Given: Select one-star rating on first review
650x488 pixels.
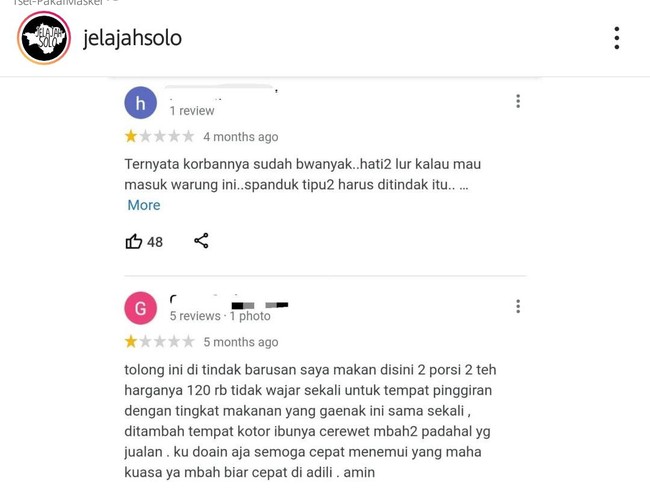Looking at the screenshot, I should pos(131,136).
